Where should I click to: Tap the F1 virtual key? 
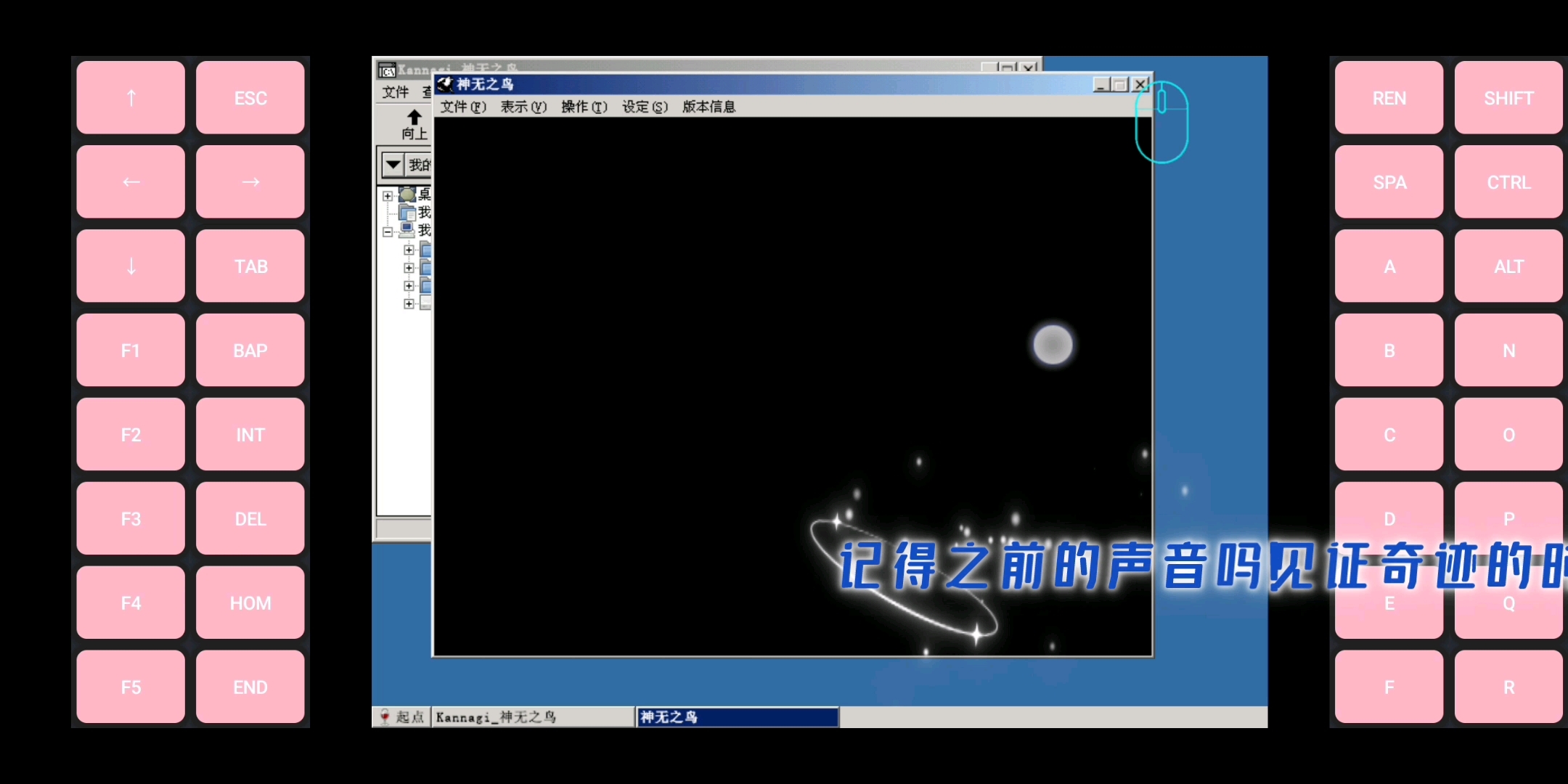tap(131, 350)
